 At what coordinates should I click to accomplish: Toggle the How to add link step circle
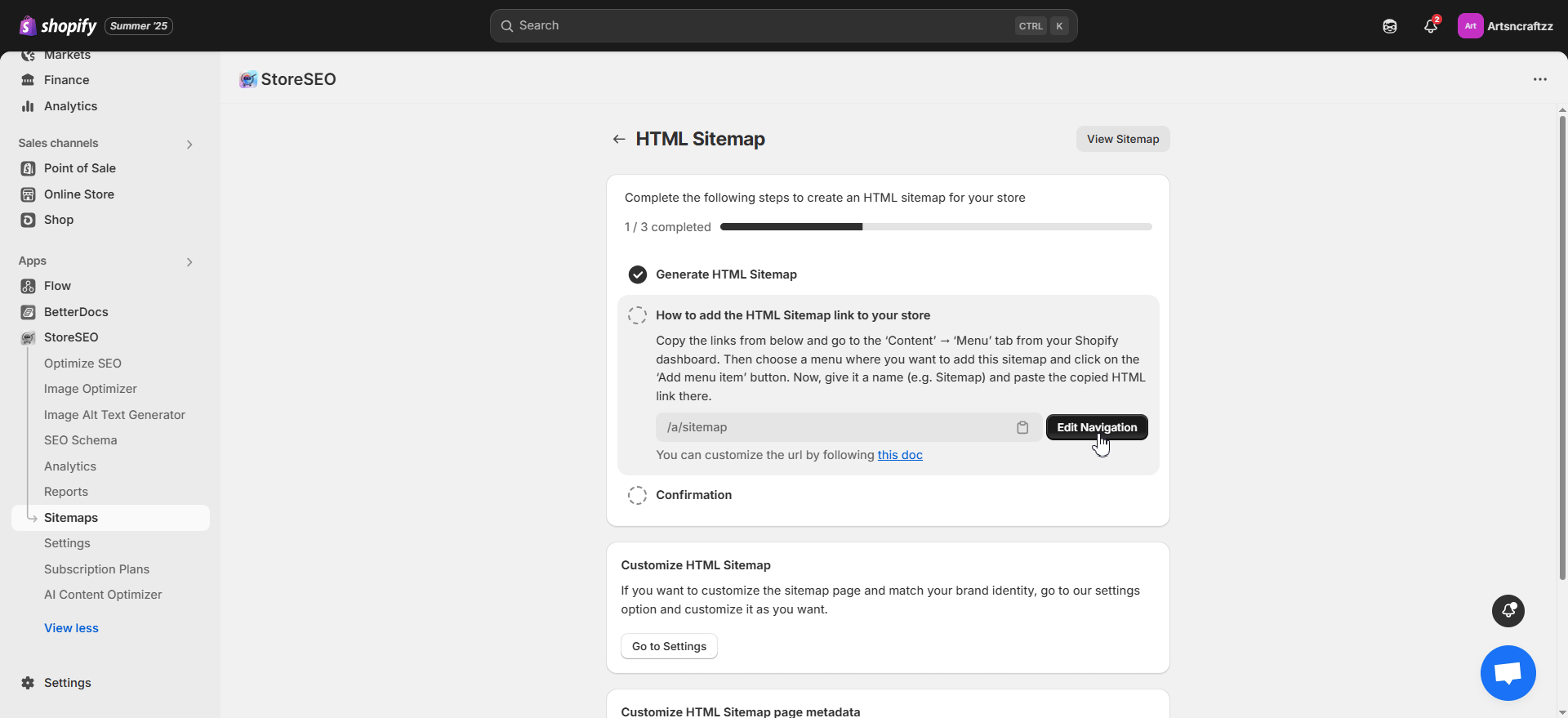click(638, 315)
